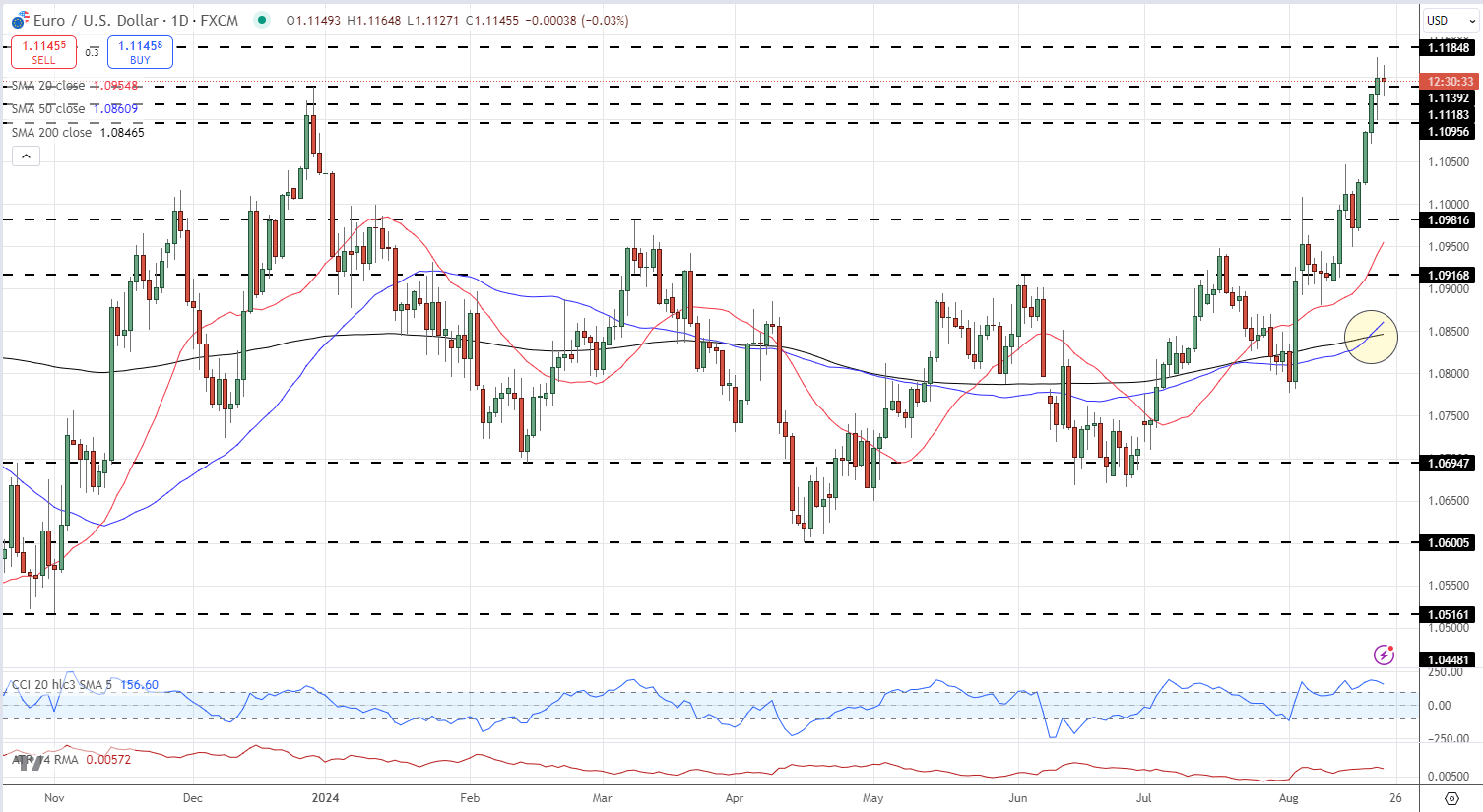This screenshot has width=1483, height=812.
Task: Click the 1.07500 price axis tick
Action: (x=1449, y=416)
